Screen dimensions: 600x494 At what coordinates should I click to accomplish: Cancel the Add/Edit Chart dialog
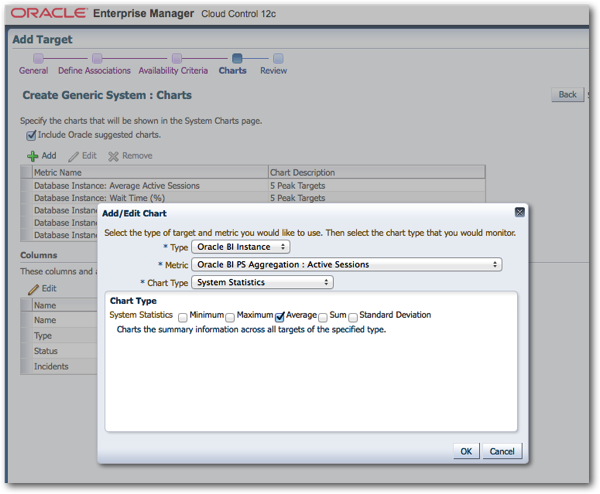(502, 452)
